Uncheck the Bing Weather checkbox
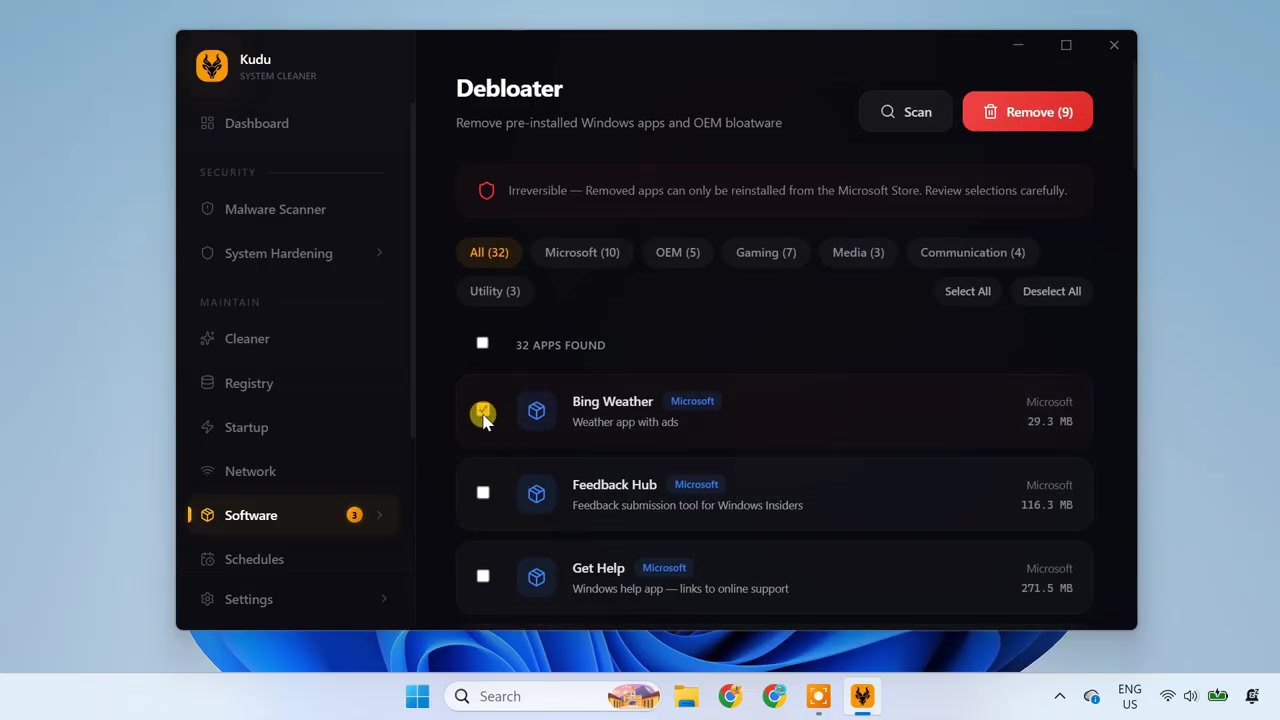Image resolution: width=1280 pixels, height=720 pixels. point(483,411)
